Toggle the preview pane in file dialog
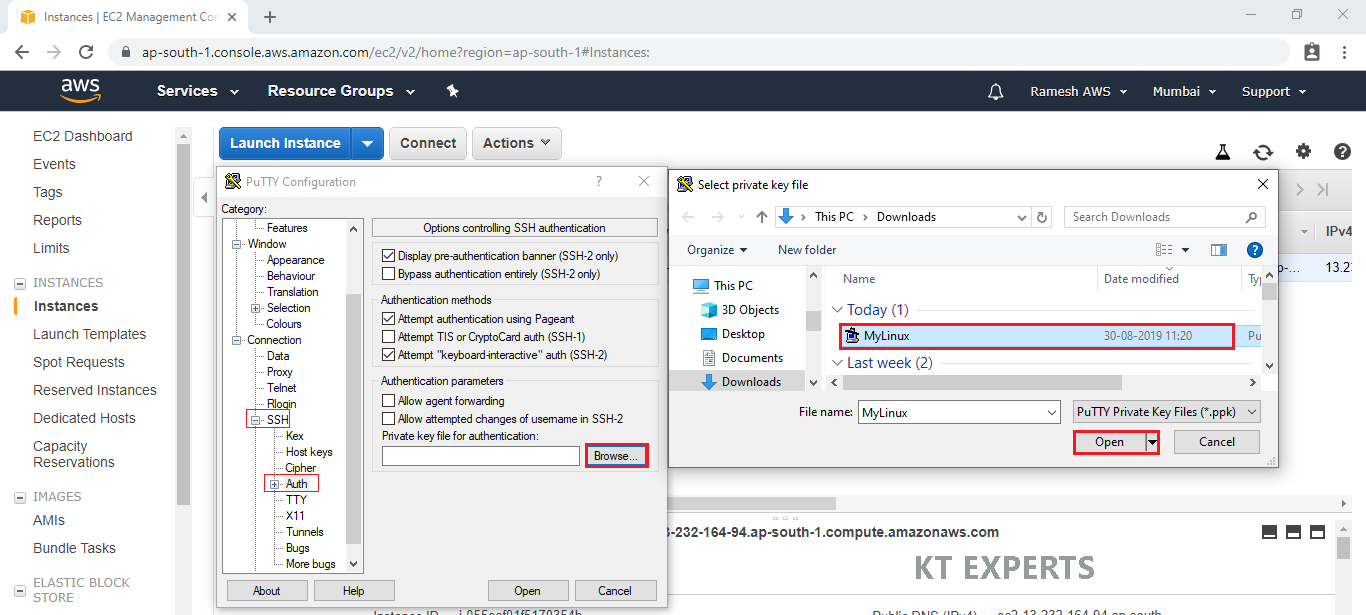1366x615 pixels. (1218, 250)
